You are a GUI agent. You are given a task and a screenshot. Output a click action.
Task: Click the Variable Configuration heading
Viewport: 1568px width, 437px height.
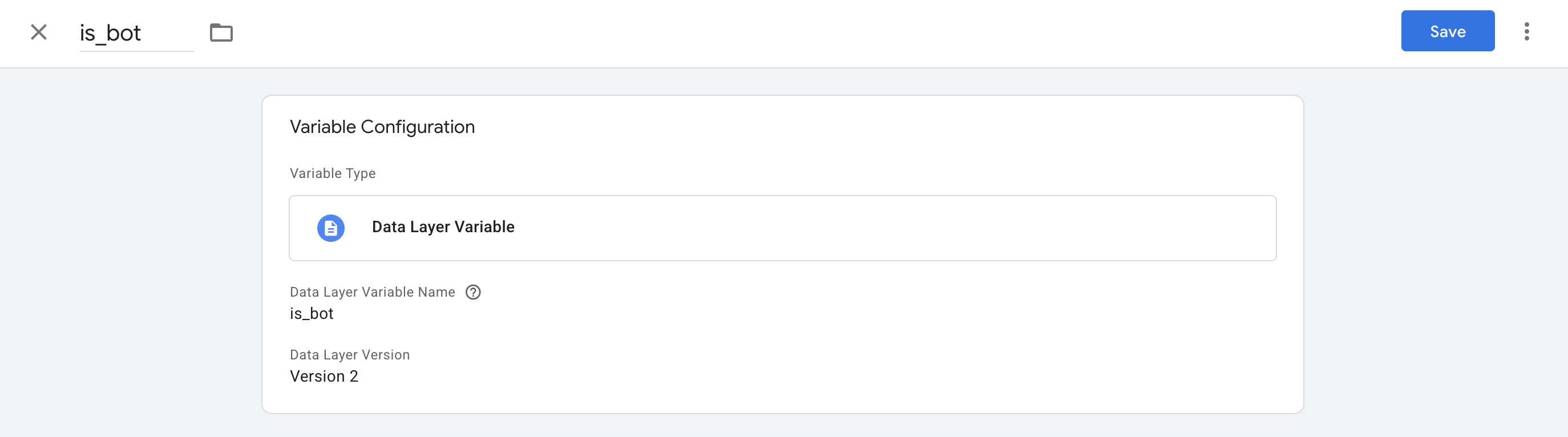pyautogui.click(x=382, y=127)
